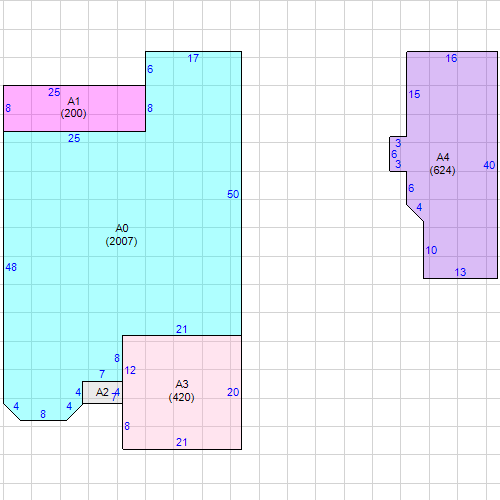Click the 40 dimension on A4's right edge

tap(489, 165)
